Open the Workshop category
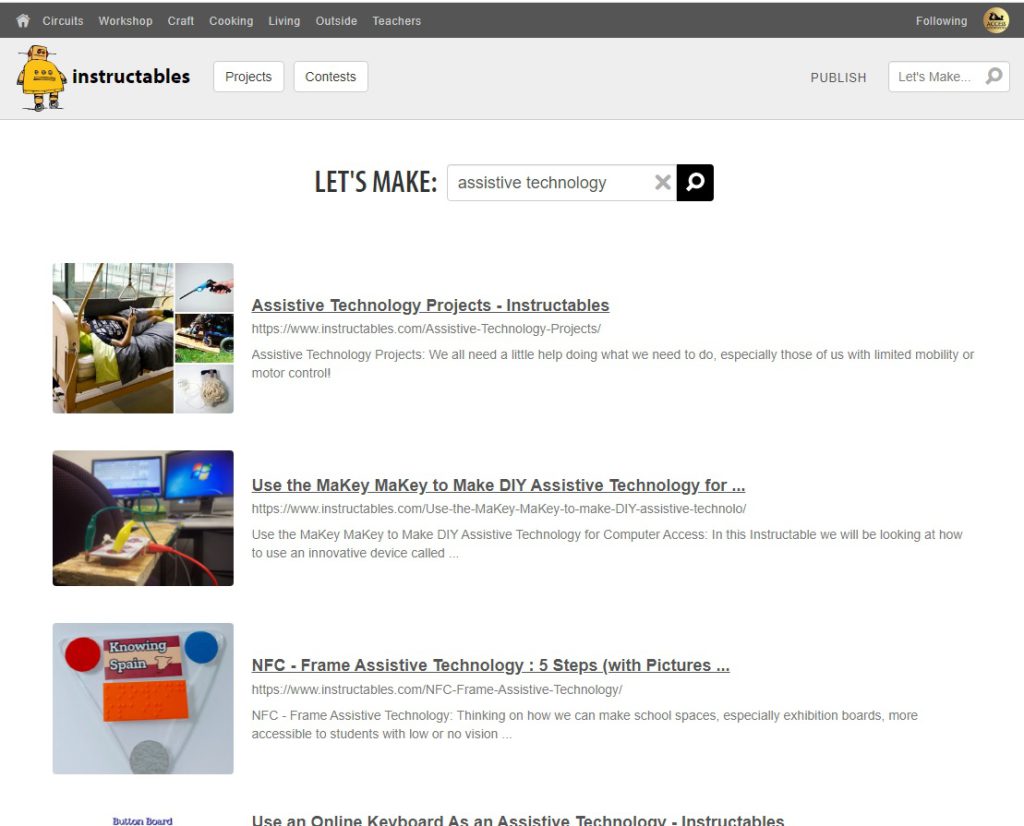 coord(125,21)
